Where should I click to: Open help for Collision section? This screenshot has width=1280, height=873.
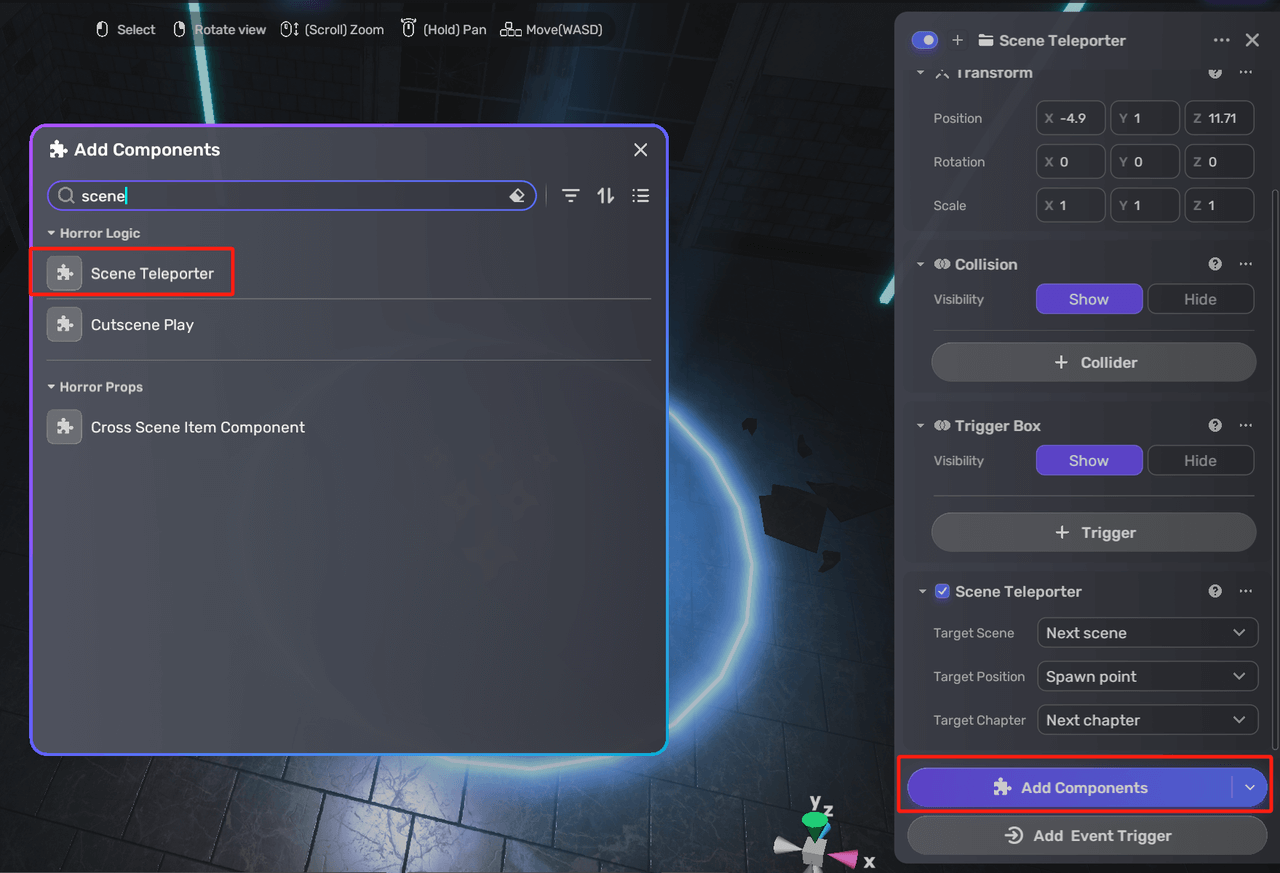1215,264
